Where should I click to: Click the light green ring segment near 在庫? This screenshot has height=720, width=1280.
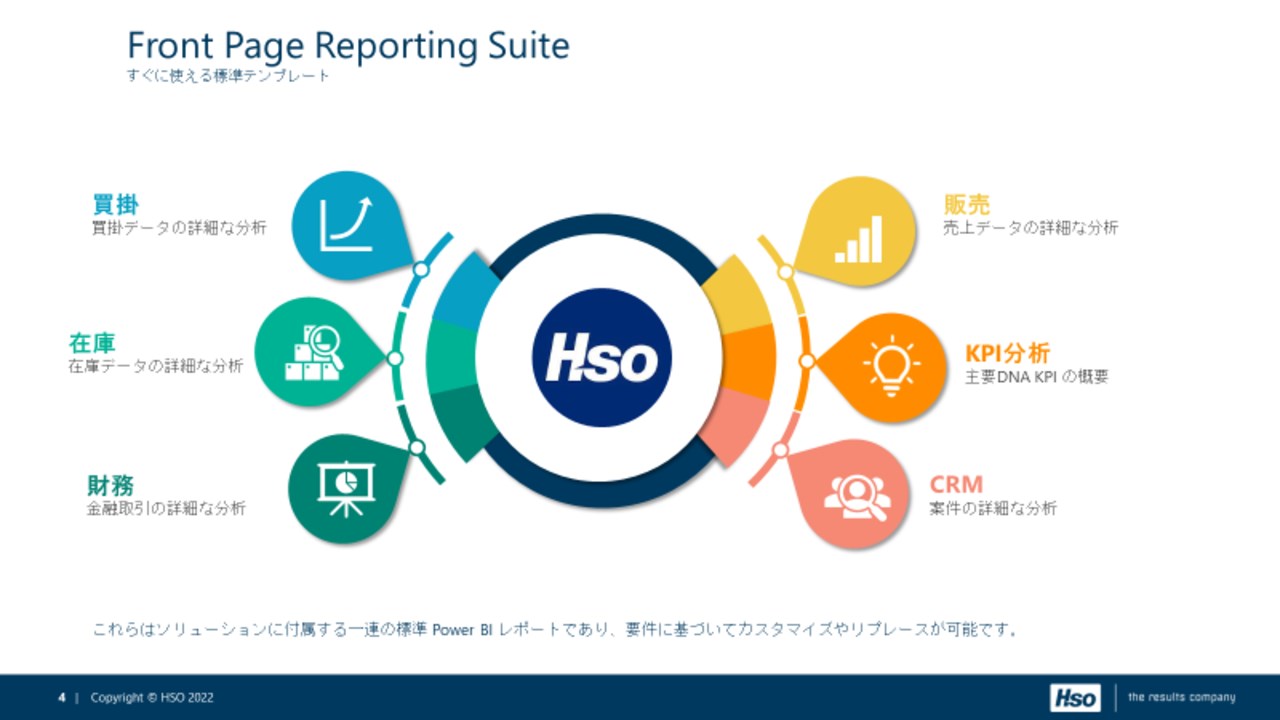coord(452,356)
